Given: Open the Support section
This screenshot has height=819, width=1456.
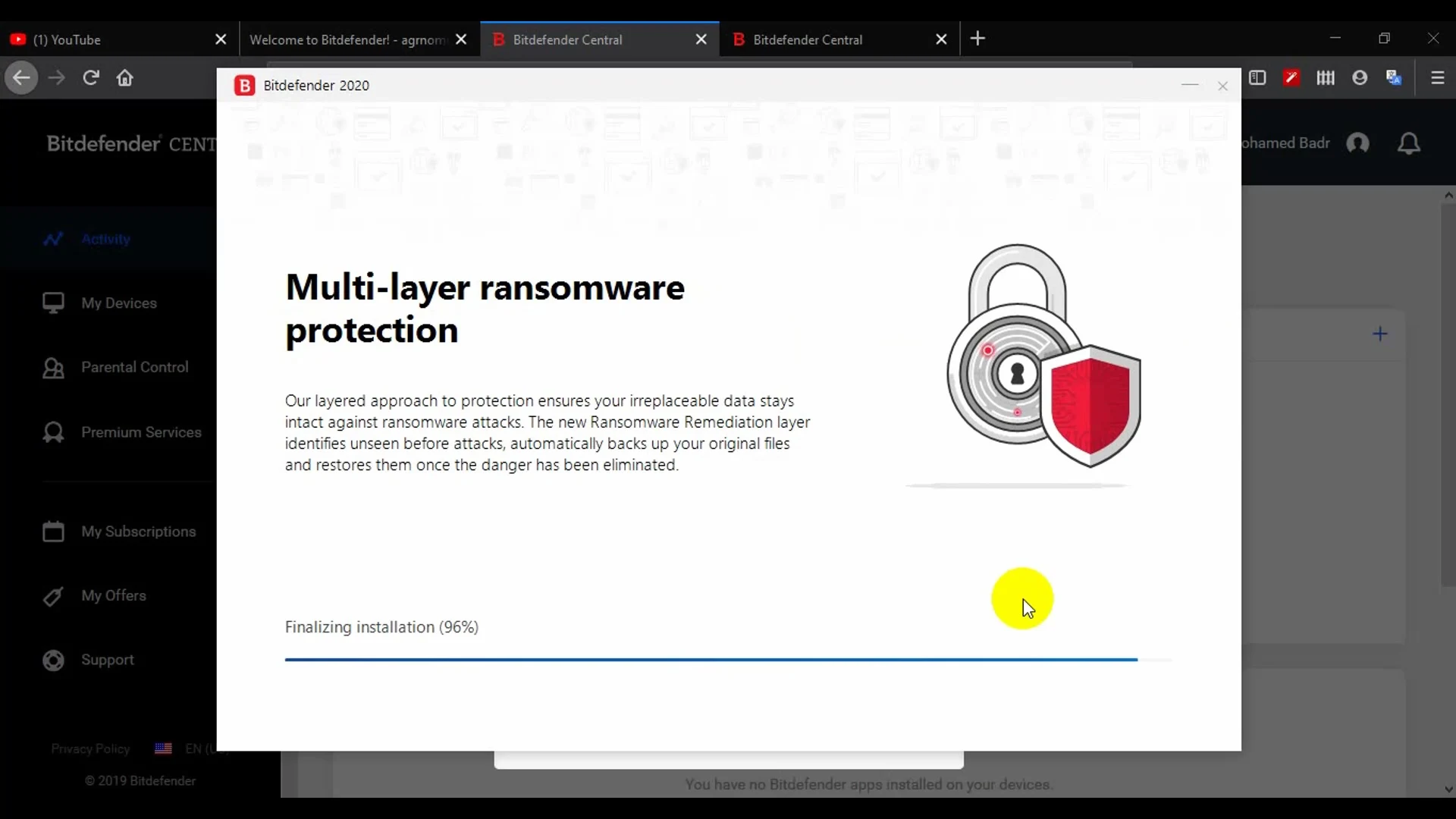Looking at the screenshot, I should coord(108,660).
